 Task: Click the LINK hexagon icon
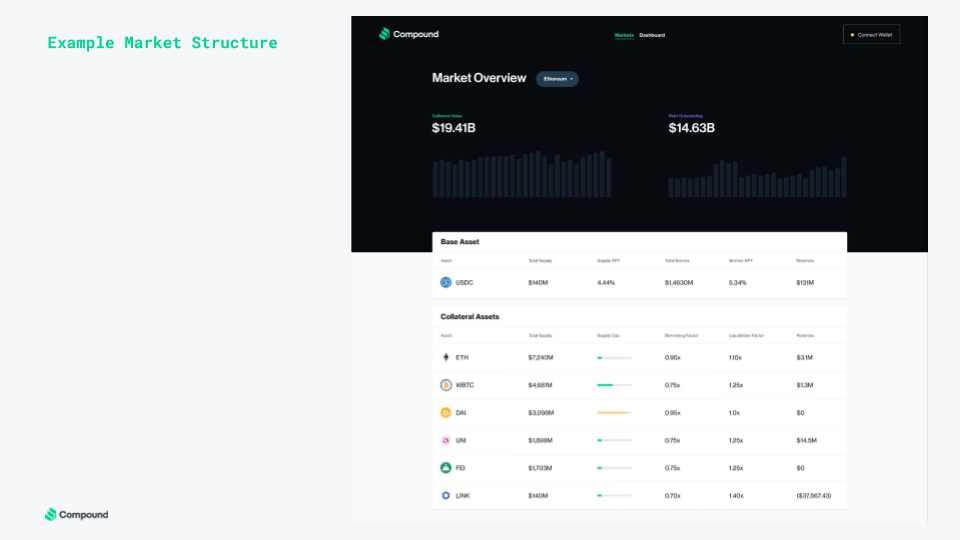click(x=446, y=495)
